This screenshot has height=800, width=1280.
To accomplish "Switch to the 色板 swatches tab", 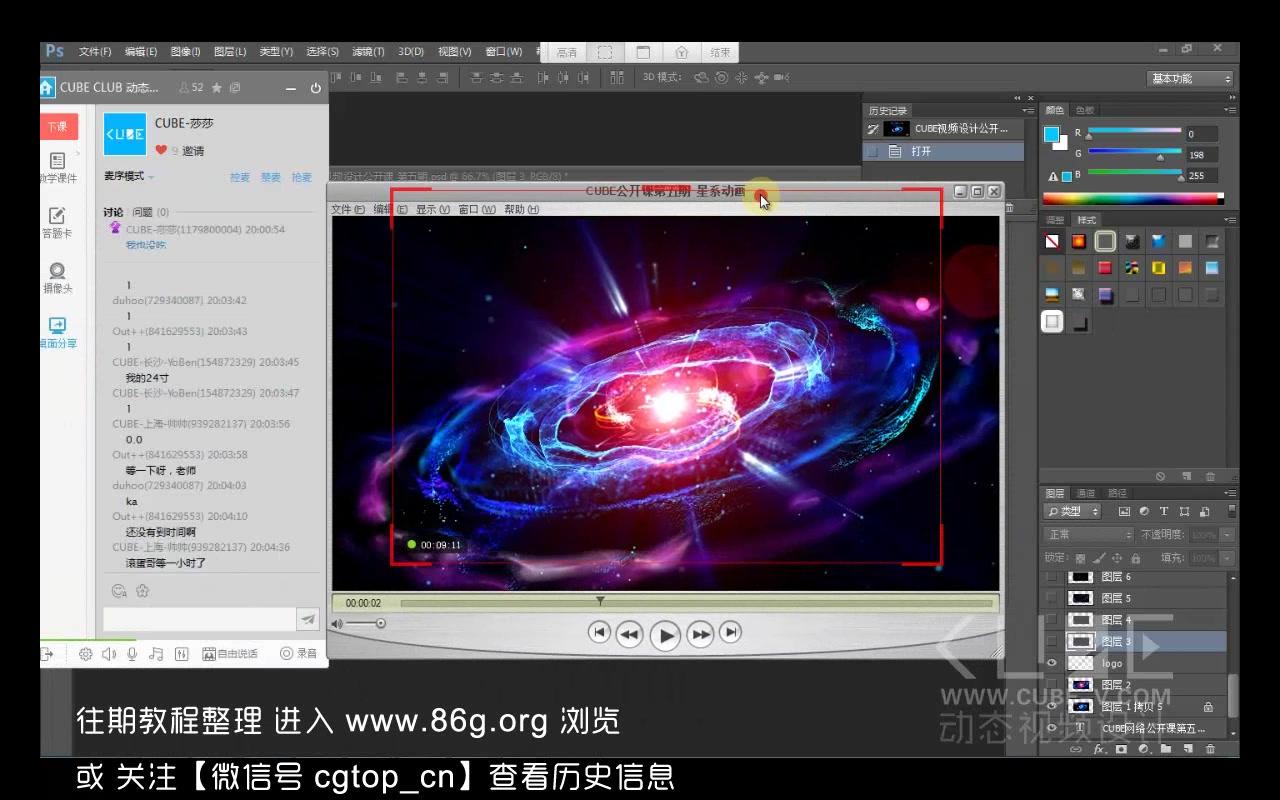I will [1084, 110].
